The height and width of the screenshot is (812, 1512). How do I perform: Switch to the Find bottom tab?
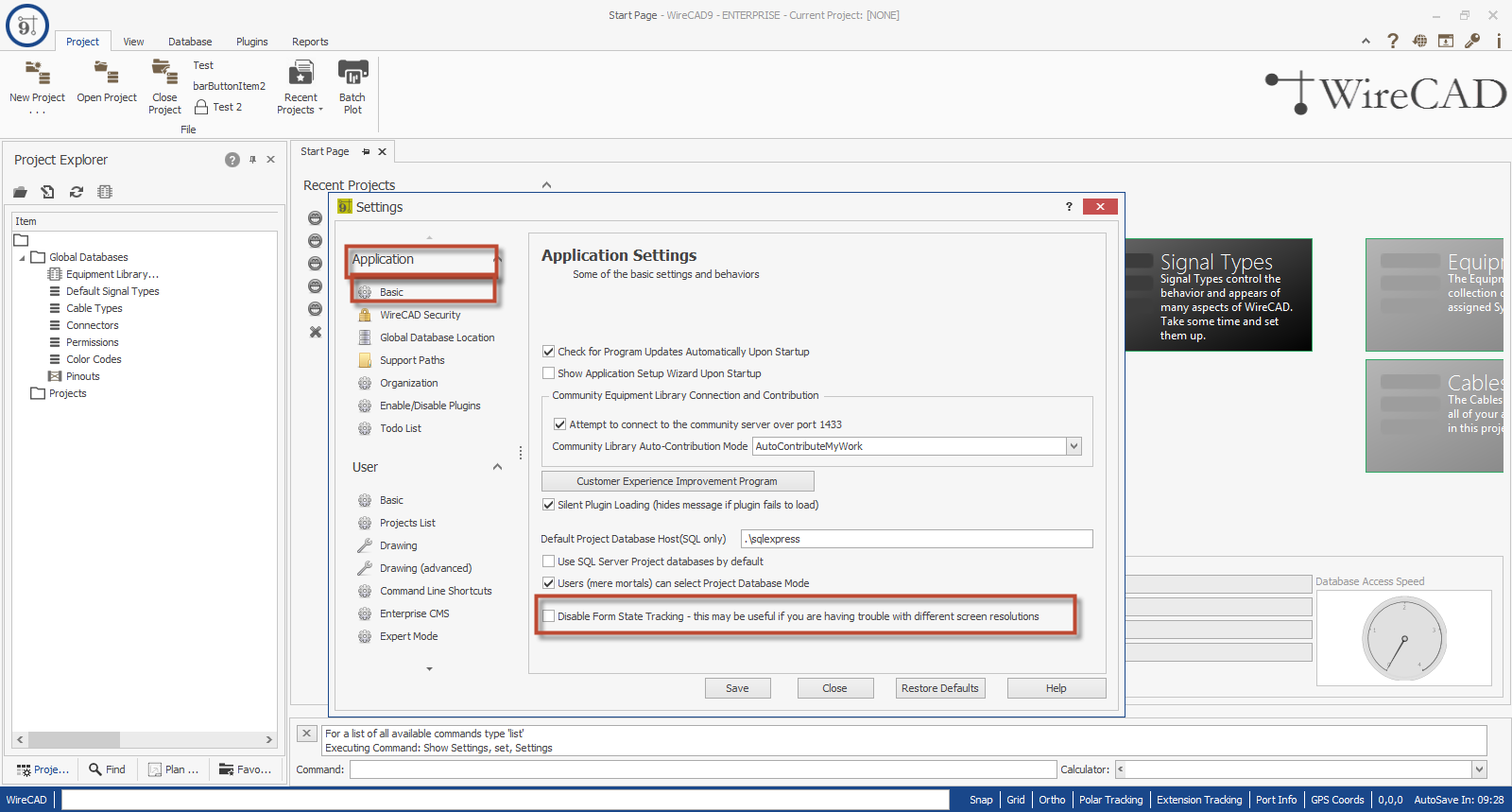point(107,769)
